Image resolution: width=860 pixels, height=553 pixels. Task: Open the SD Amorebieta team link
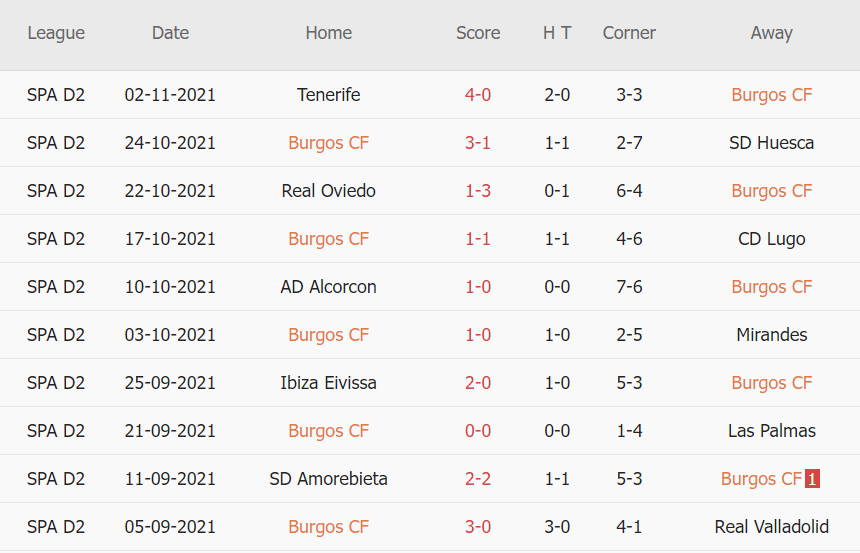tap(328, 479)
